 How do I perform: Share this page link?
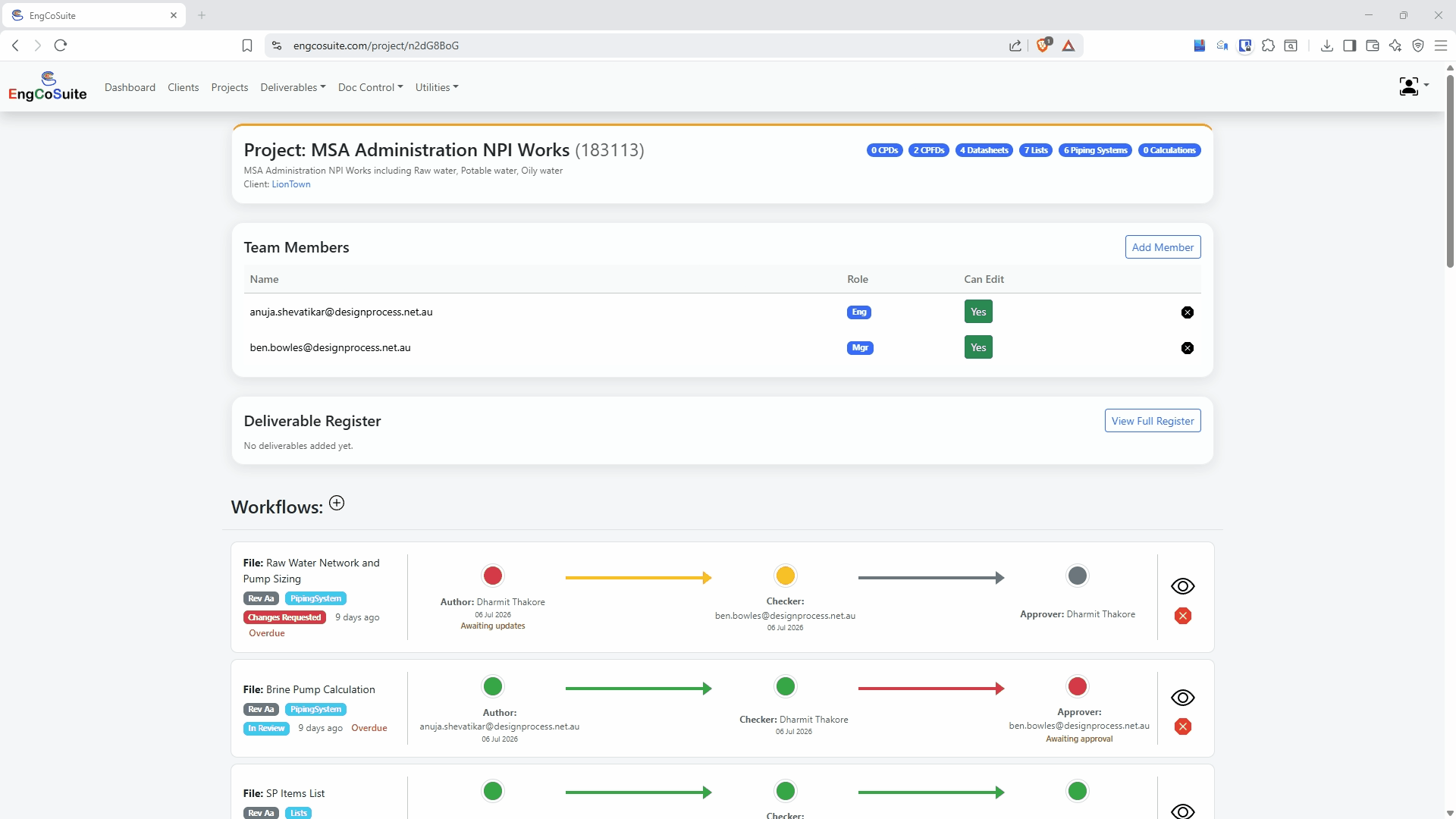tap(1015, 45)
